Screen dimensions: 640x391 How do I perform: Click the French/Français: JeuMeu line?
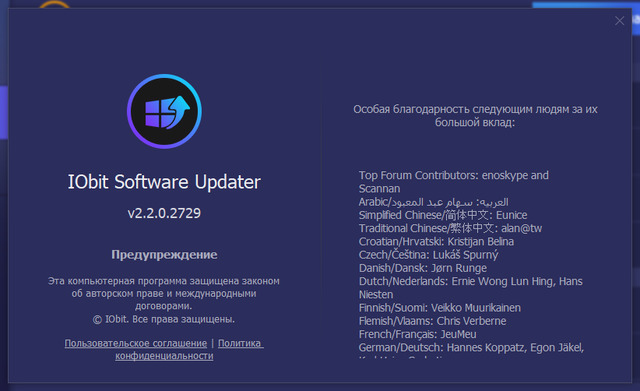417,334
